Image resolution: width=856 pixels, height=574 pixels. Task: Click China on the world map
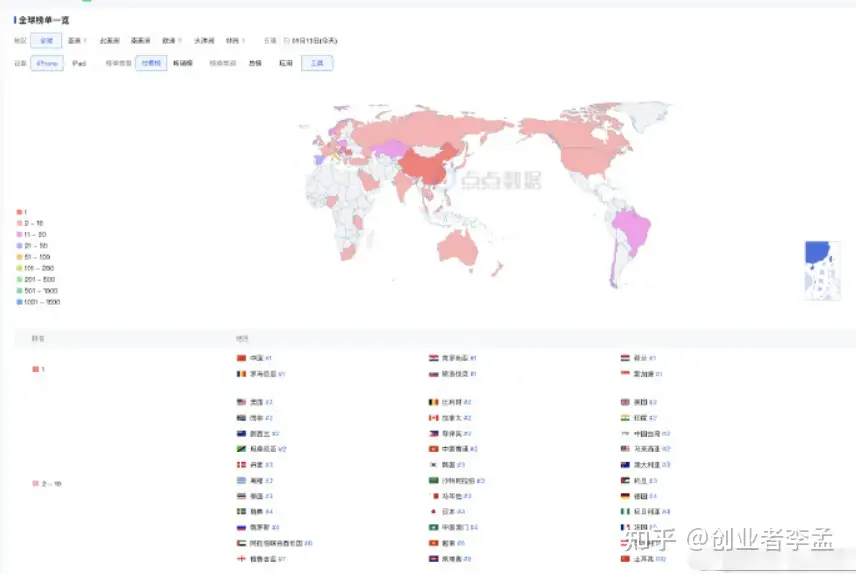point(428,165)
